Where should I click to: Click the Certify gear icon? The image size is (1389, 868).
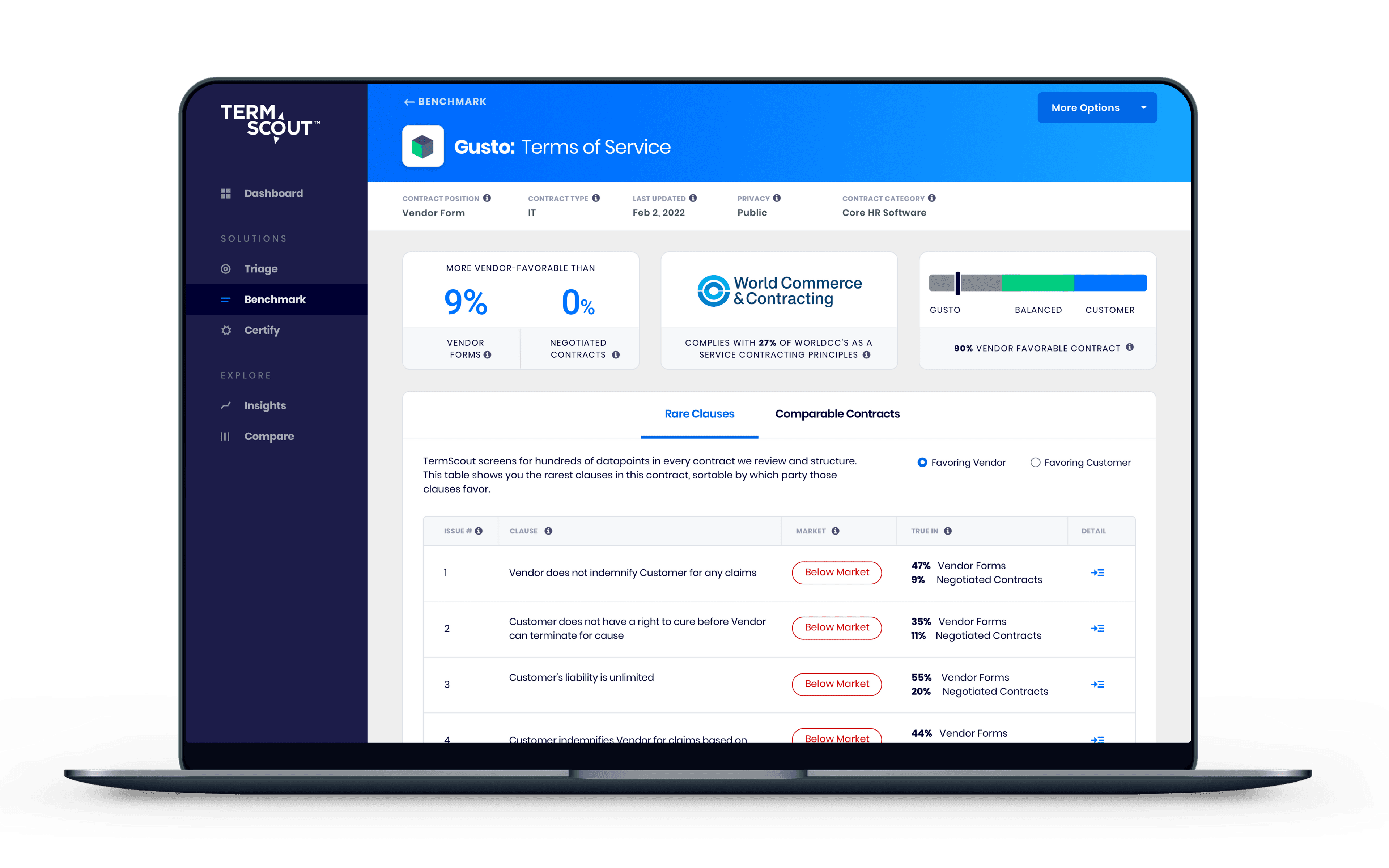click(226, 330)
